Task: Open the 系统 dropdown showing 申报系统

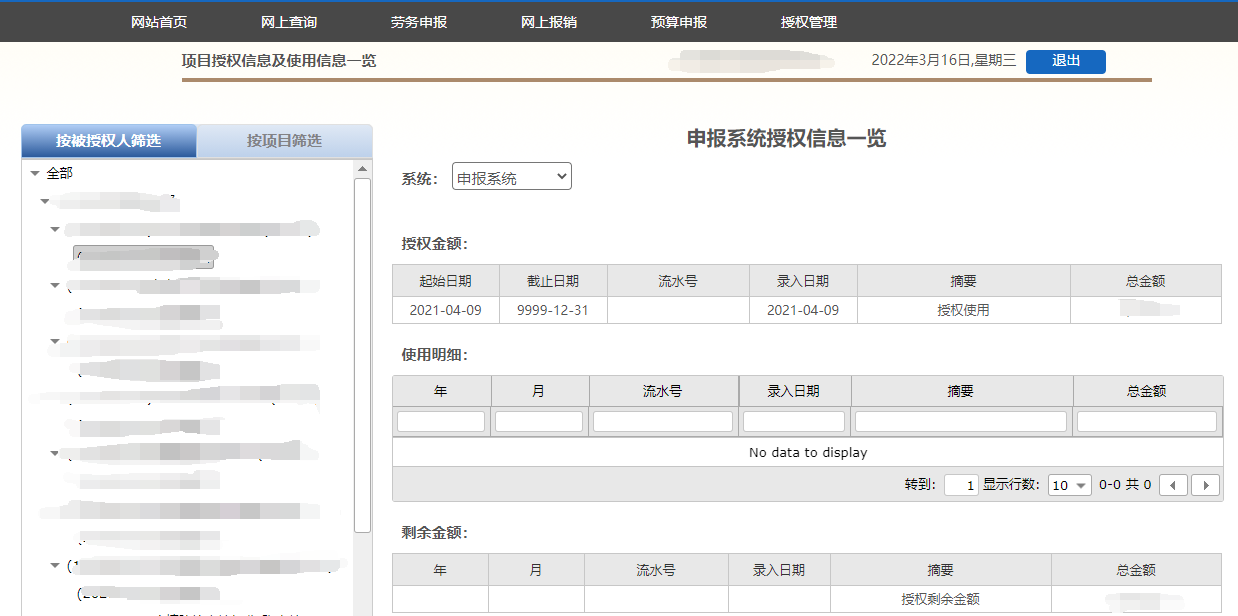Action: point(512,177)
